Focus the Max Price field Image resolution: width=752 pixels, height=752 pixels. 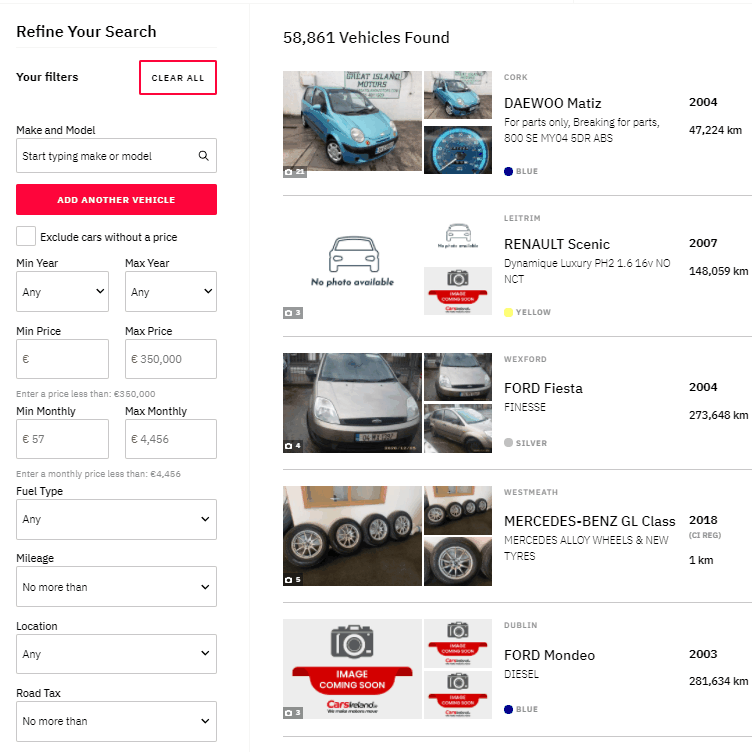[171, 359]
